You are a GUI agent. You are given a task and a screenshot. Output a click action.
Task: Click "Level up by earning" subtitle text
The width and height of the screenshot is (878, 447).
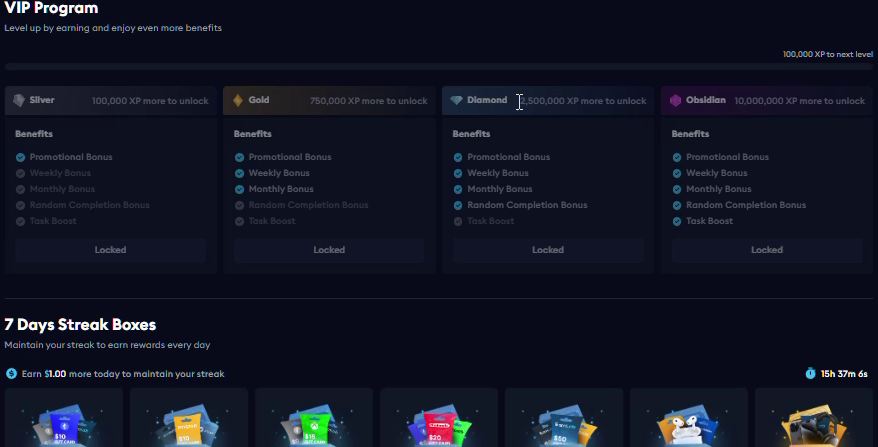click(x=113, y=28)
